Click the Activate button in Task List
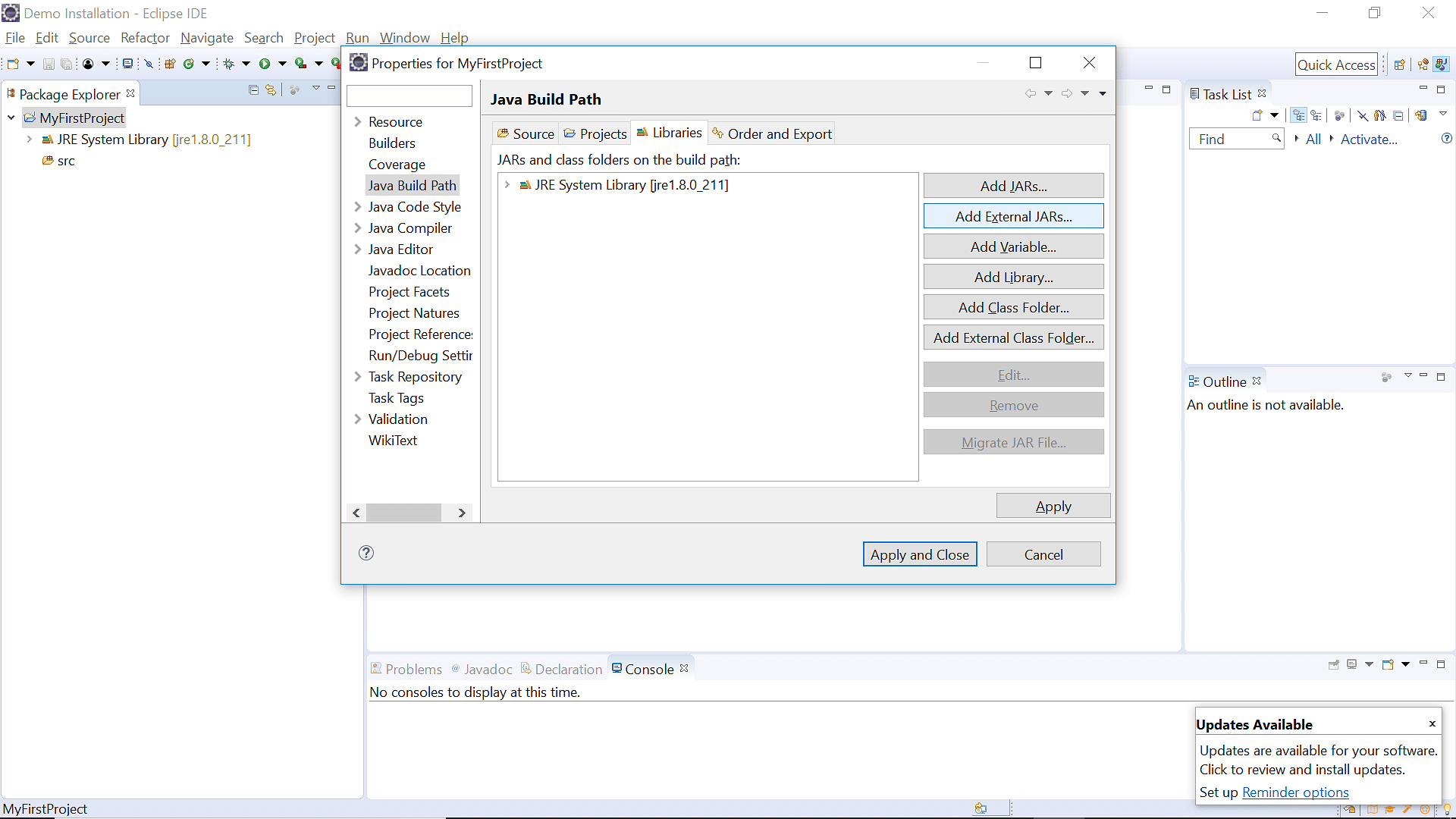The height and width of the screenshot is (819, 1456). 1370,139
